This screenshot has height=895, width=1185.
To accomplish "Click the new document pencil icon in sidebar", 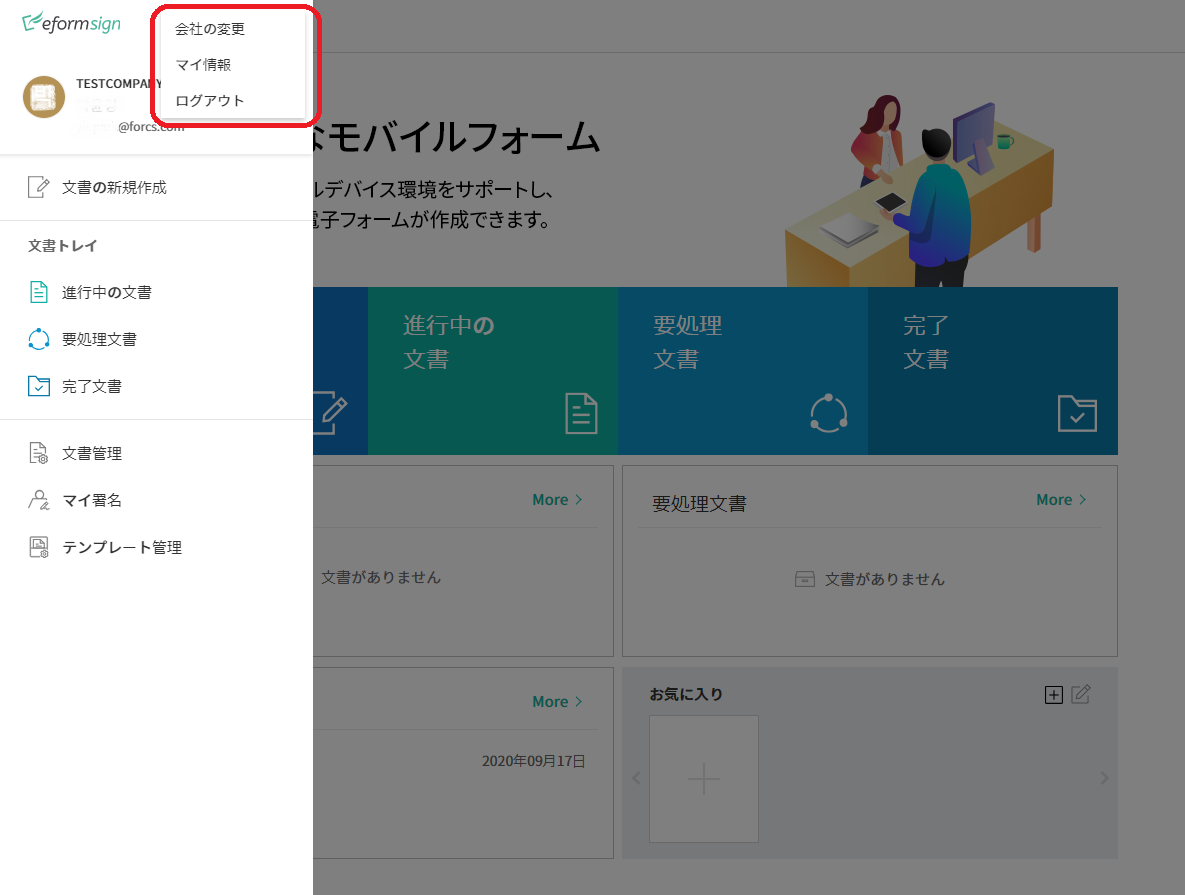I will pyautogui.click(x=39, y=187).
